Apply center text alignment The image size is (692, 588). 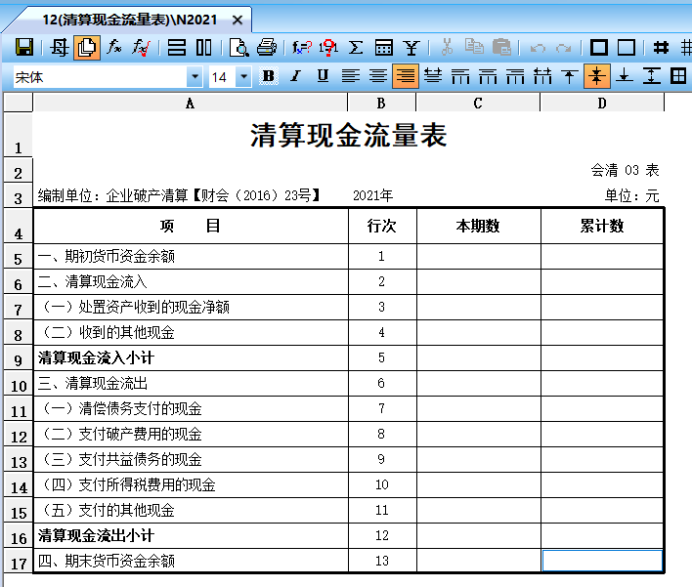click(x=377, y=76)
